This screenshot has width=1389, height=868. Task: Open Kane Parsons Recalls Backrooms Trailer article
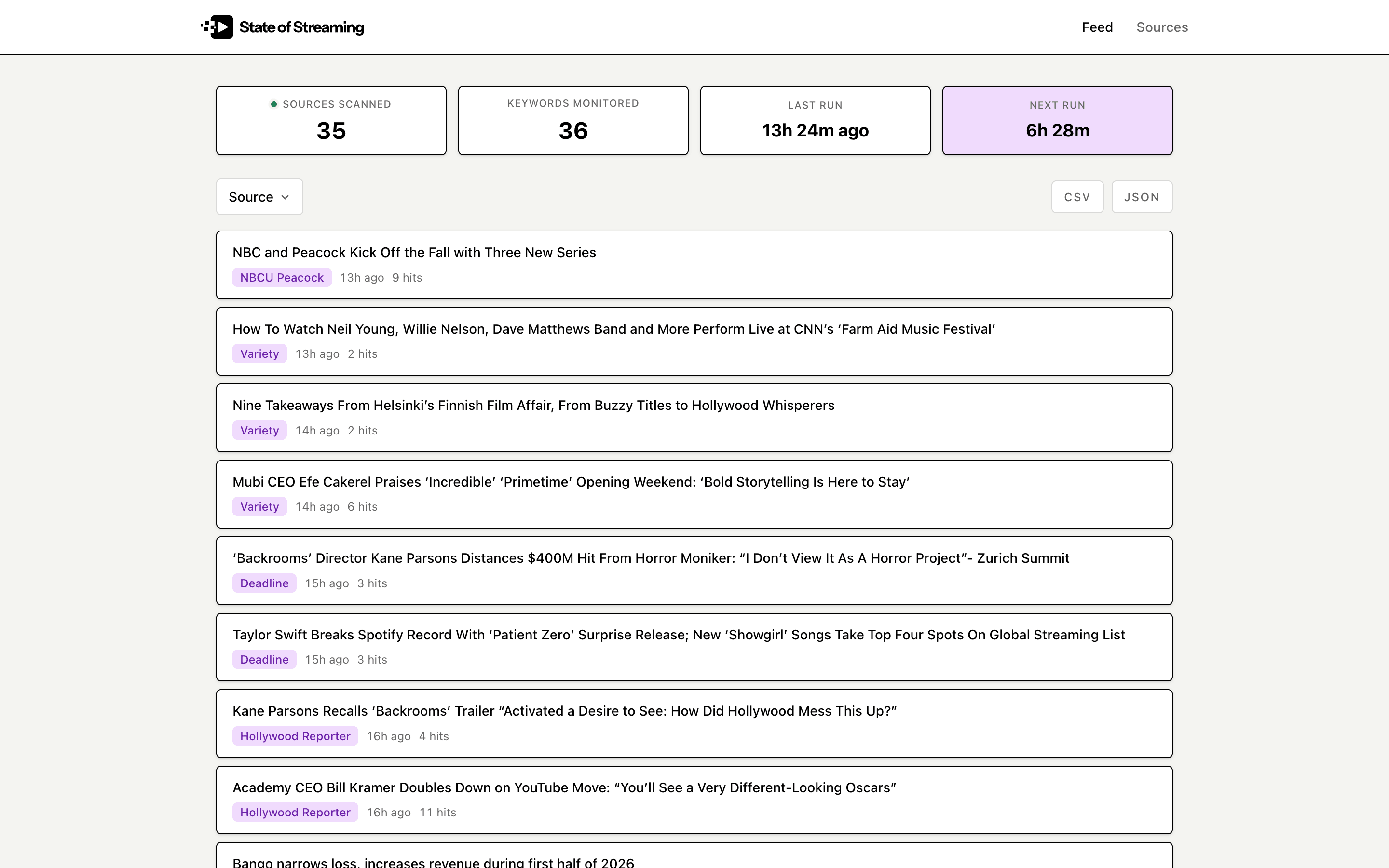pyautogui.click(x=564, y=711)
